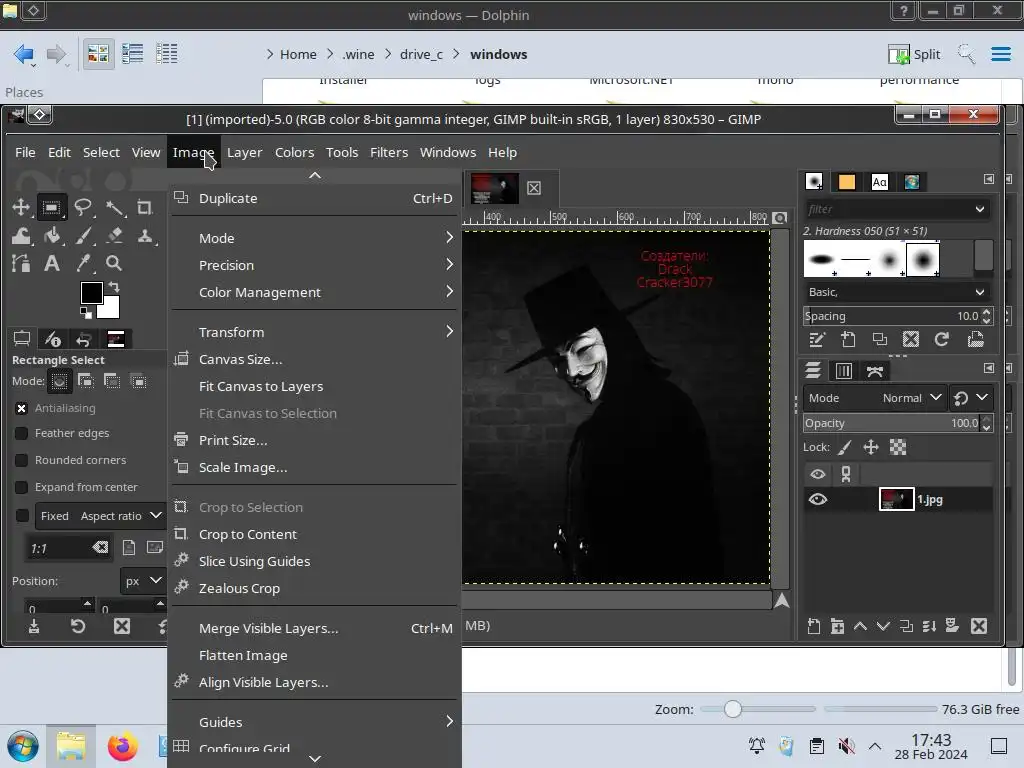
Task: Open the Color Management submenu
Action: (x=314, y=292)
